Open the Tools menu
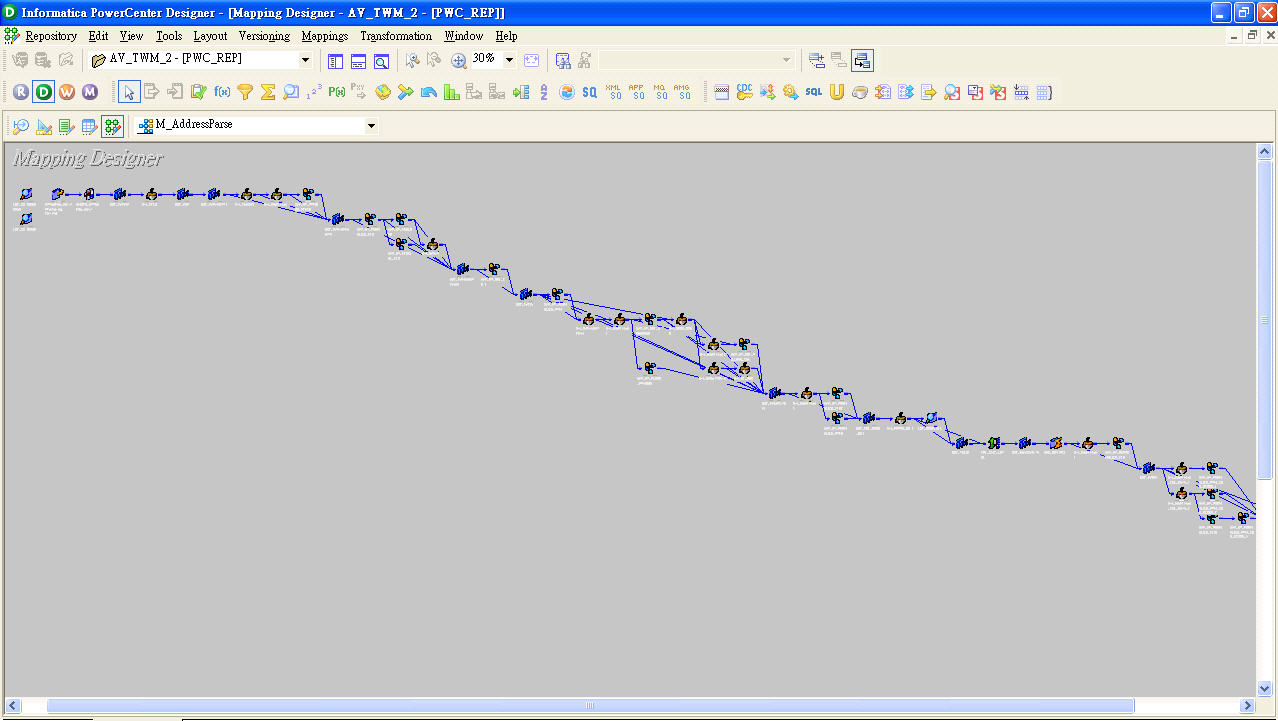The height and width of the screenshot is (721, 1278). tap(169, 36)
